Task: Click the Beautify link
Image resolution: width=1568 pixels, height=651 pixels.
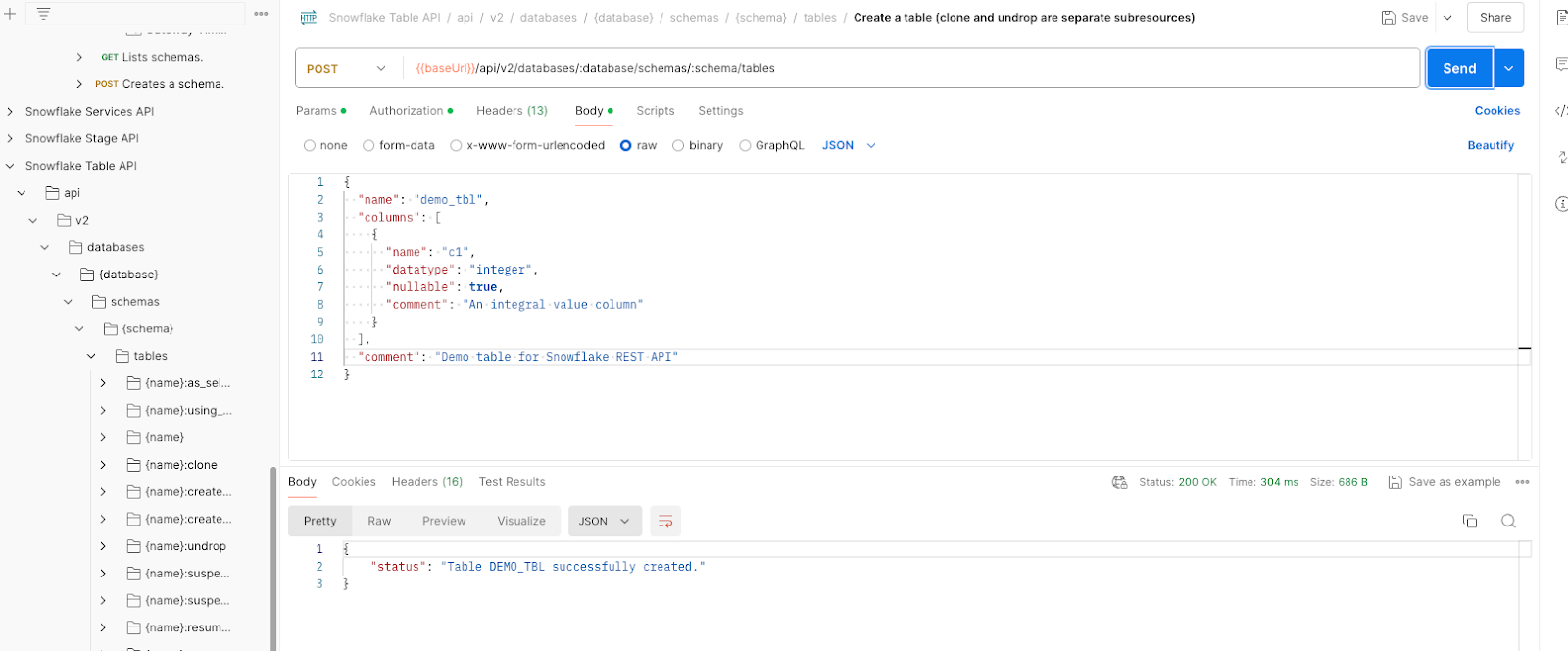Action: pyautogui.click(x=1490, y=146)
